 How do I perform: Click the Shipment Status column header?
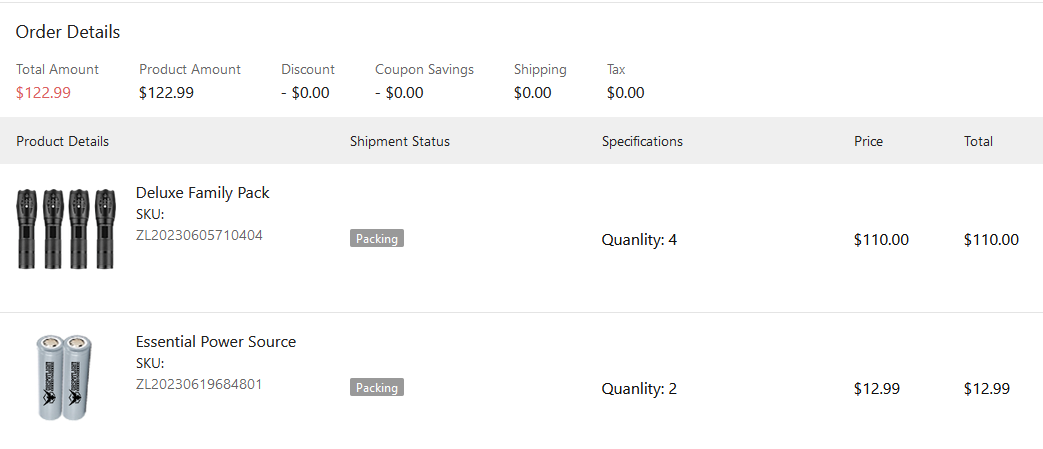pyautogui.click(x=400, y=141)
